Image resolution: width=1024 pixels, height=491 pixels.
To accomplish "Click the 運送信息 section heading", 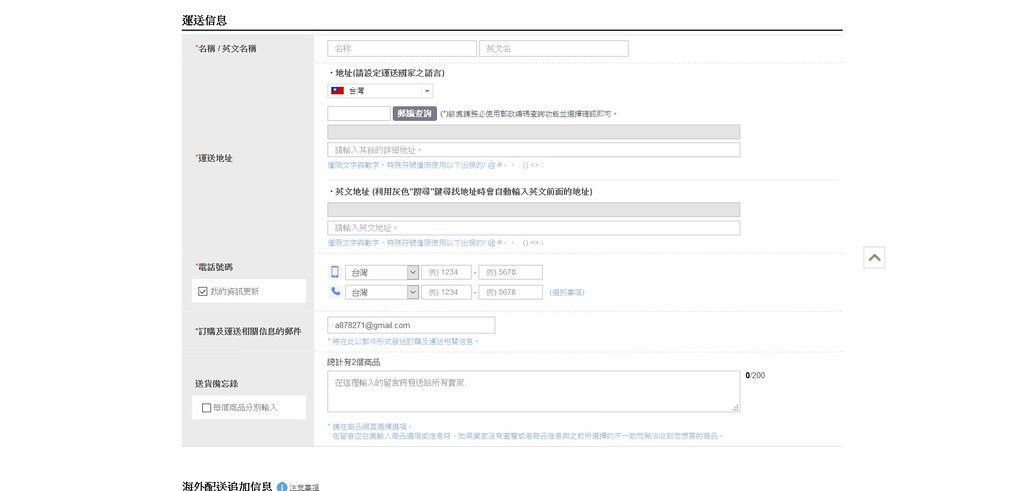I will (204, 20).
